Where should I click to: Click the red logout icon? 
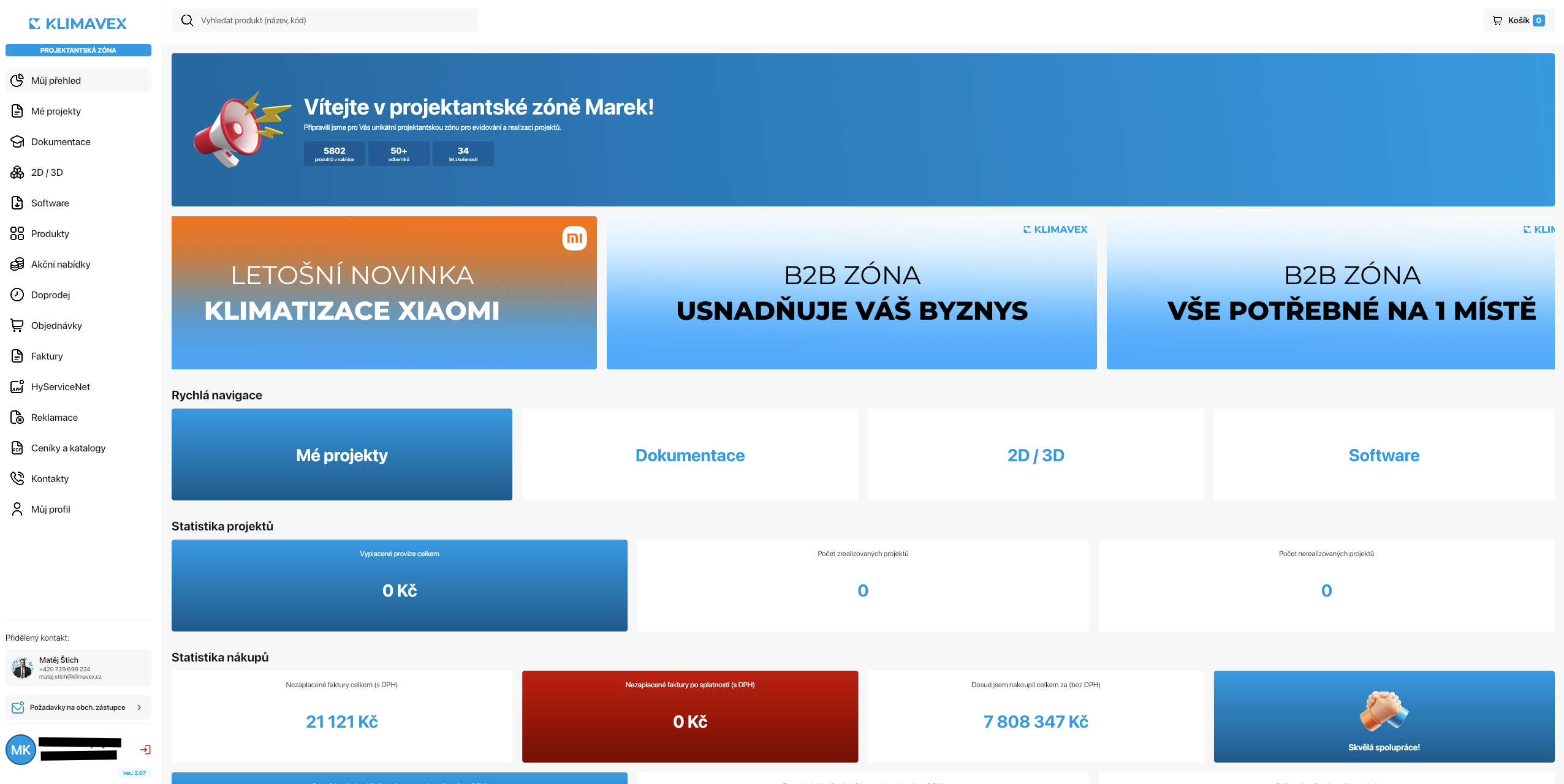click(145, 750)
